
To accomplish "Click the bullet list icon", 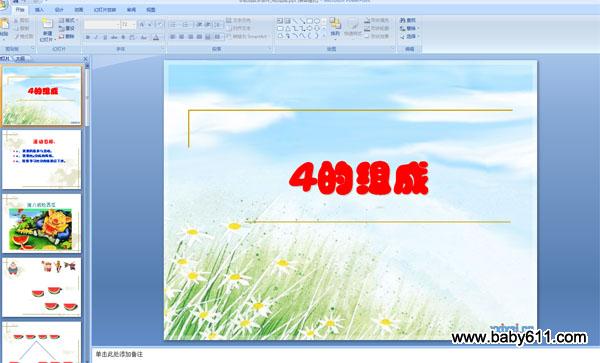I will 173,25.
